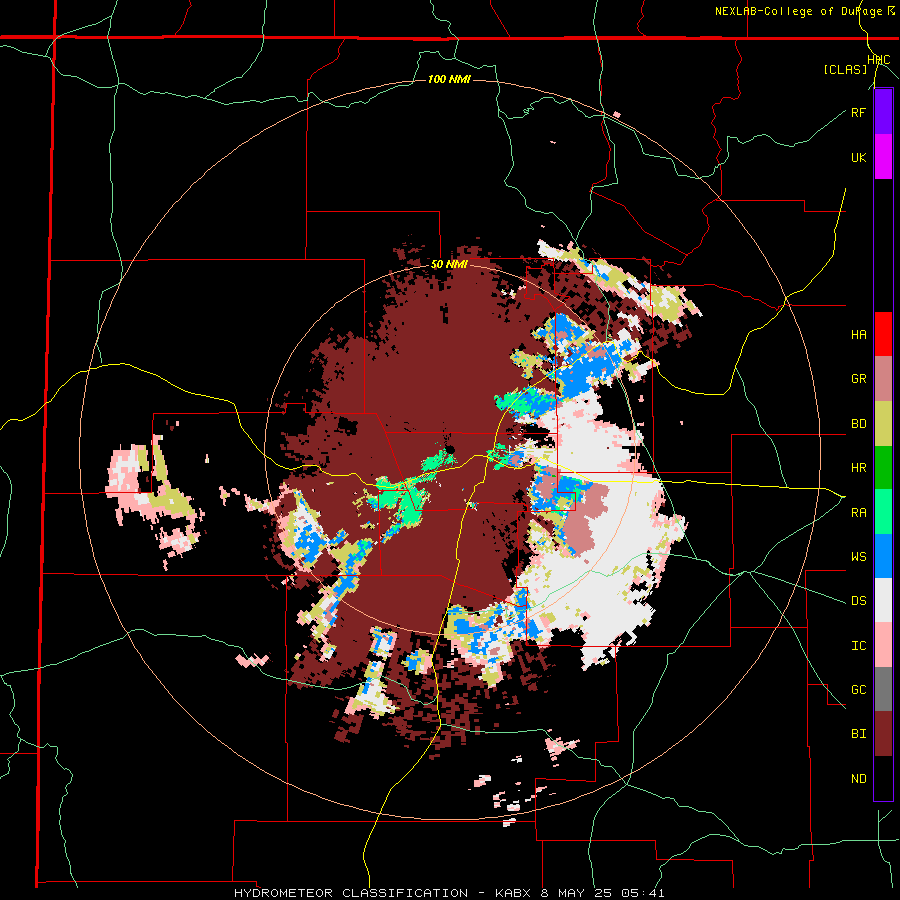Screen dimensions: 900x900
Task: Click the "RF" legend label
Action: [x=858, y=112]
